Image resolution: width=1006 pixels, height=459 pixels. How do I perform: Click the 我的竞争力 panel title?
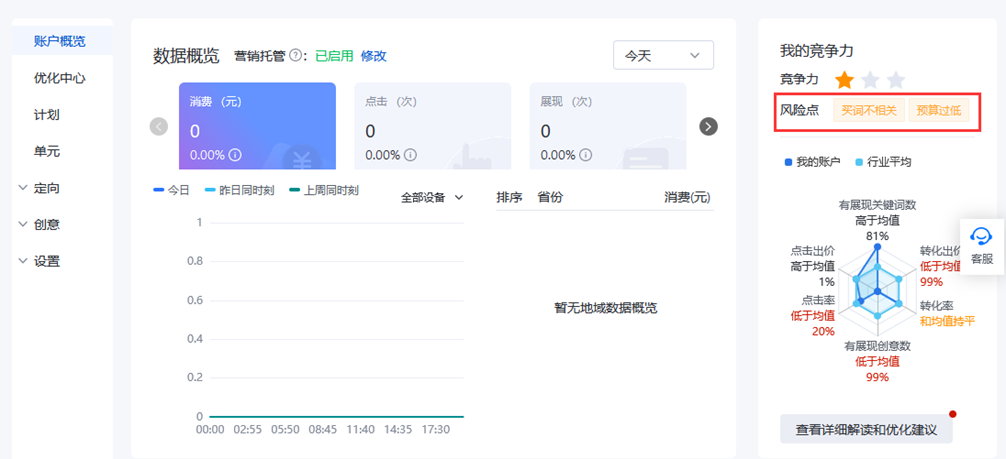[816, 51]
